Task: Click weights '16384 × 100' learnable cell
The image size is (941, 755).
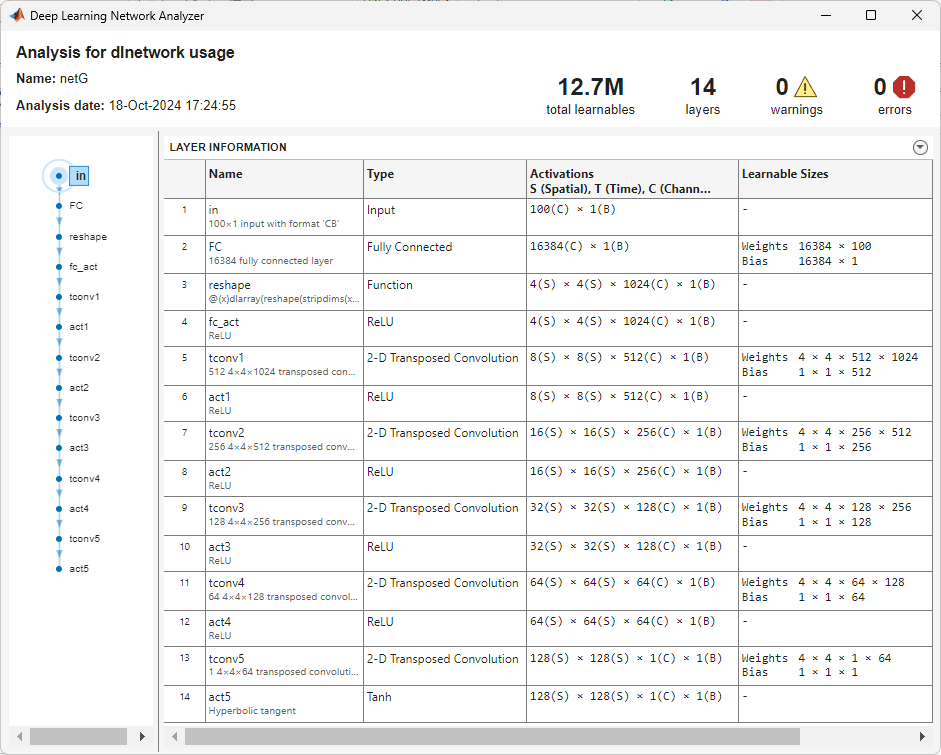Action: coord(835,254)
